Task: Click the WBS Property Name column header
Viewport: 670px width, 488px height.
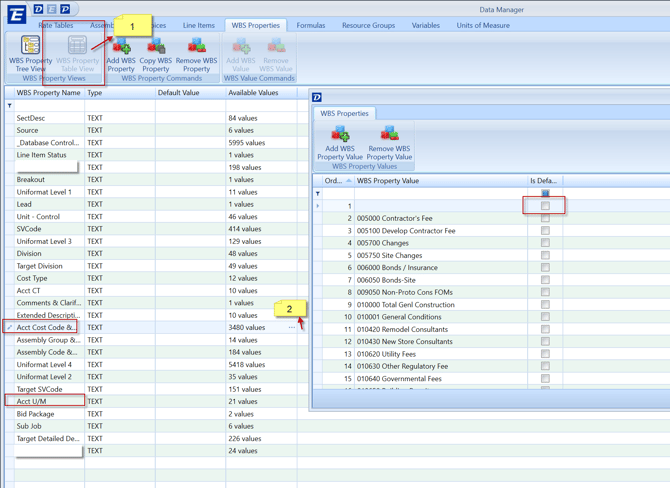Action: pyautogui.click(x=48, y=93)
